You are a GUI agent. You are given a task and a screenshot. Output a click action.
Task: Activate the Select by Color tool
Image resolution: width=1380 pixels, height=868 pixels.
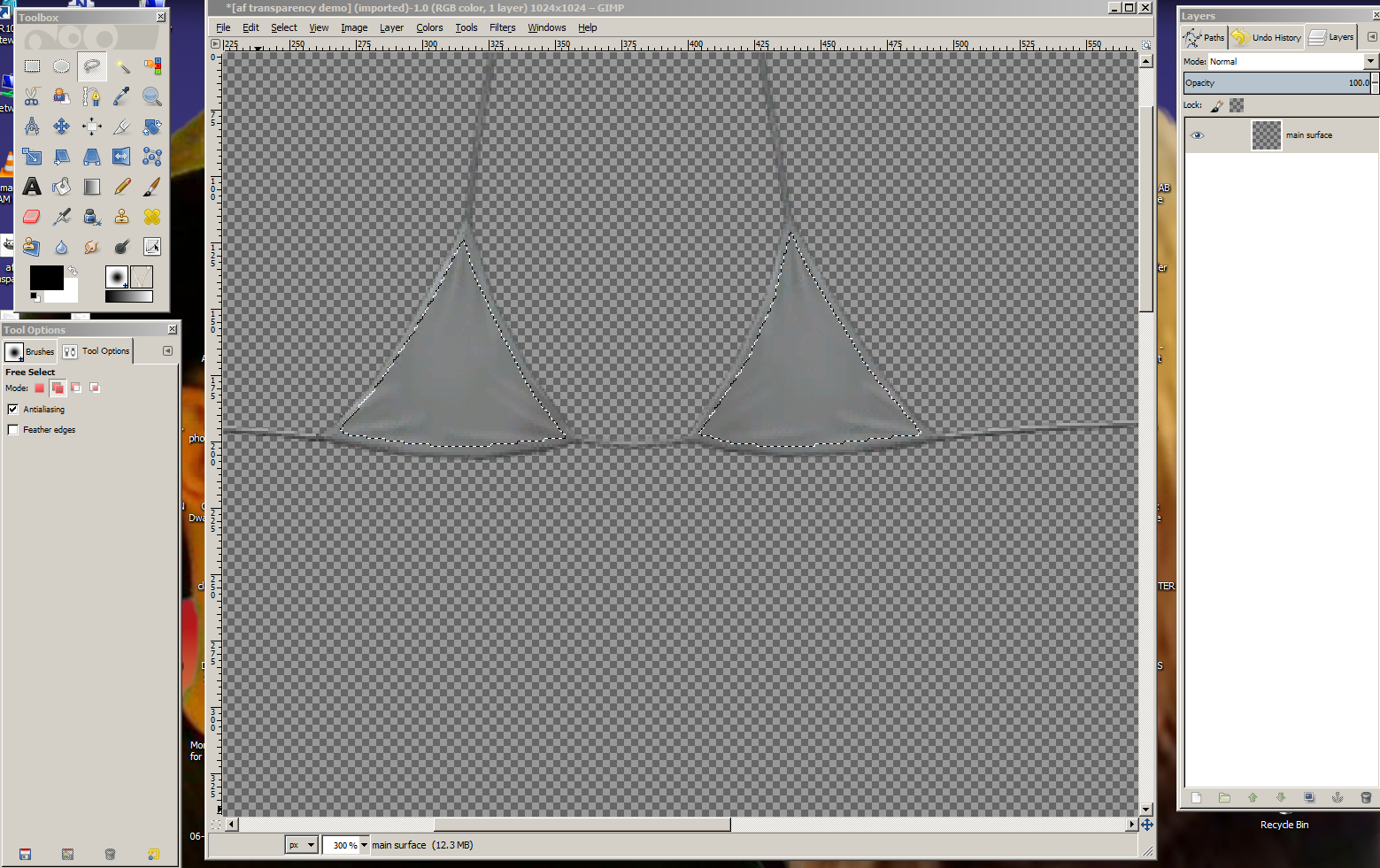tap(152, 66)
